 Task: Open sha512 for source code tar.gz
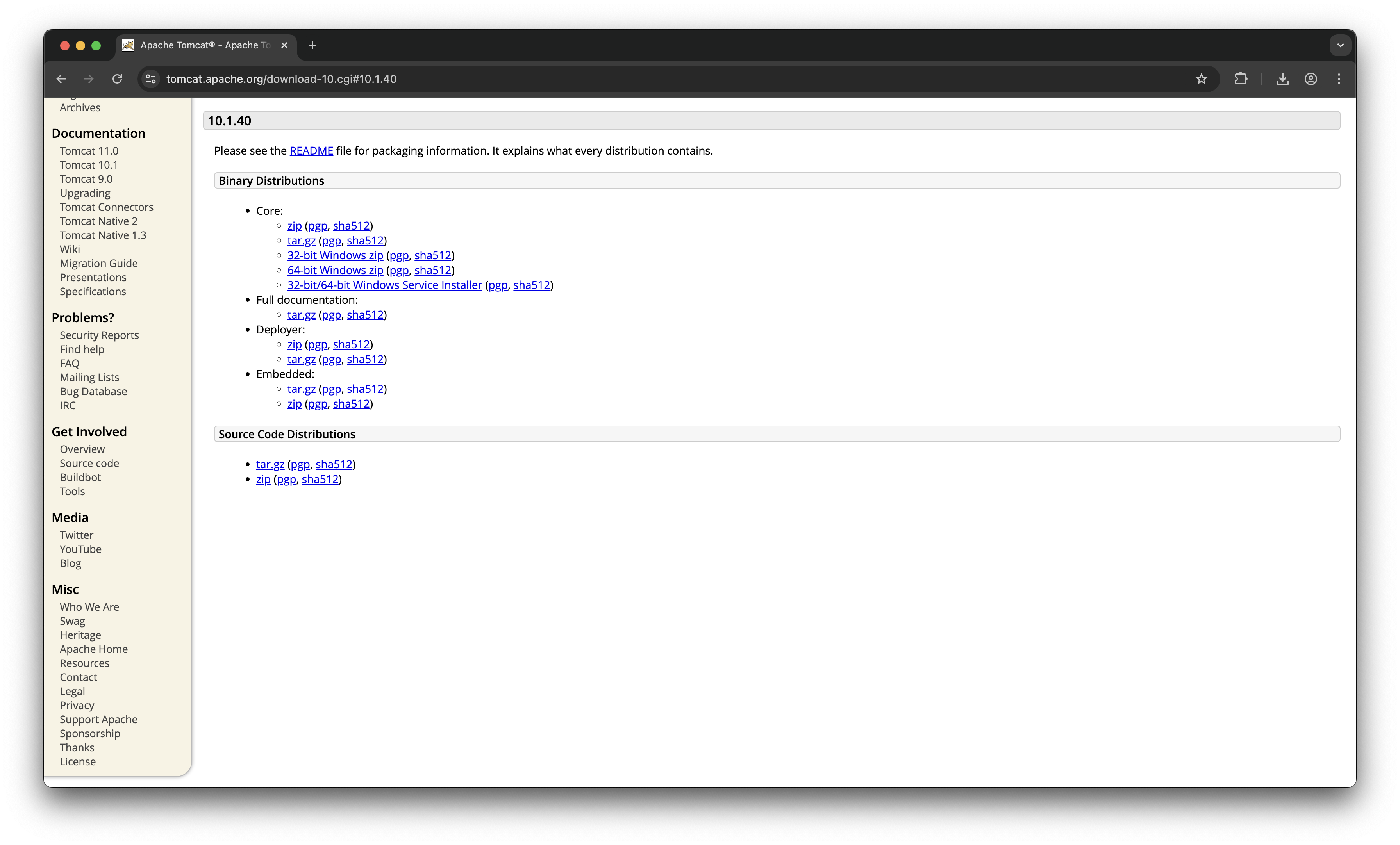tap(334, 464)
